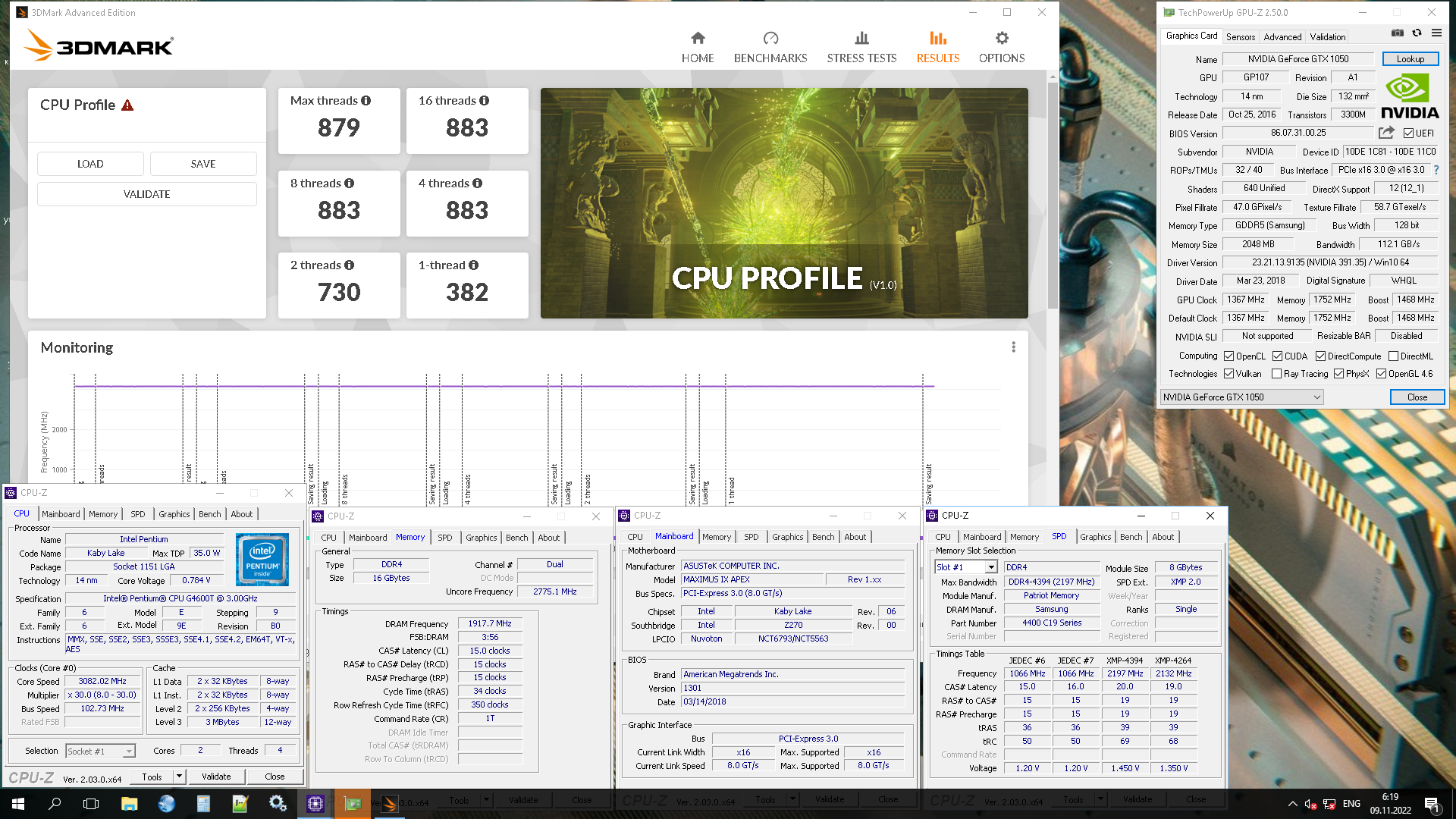
Task: Click Validate button in front CPU-Z window
Action: [x=216, y=777]
